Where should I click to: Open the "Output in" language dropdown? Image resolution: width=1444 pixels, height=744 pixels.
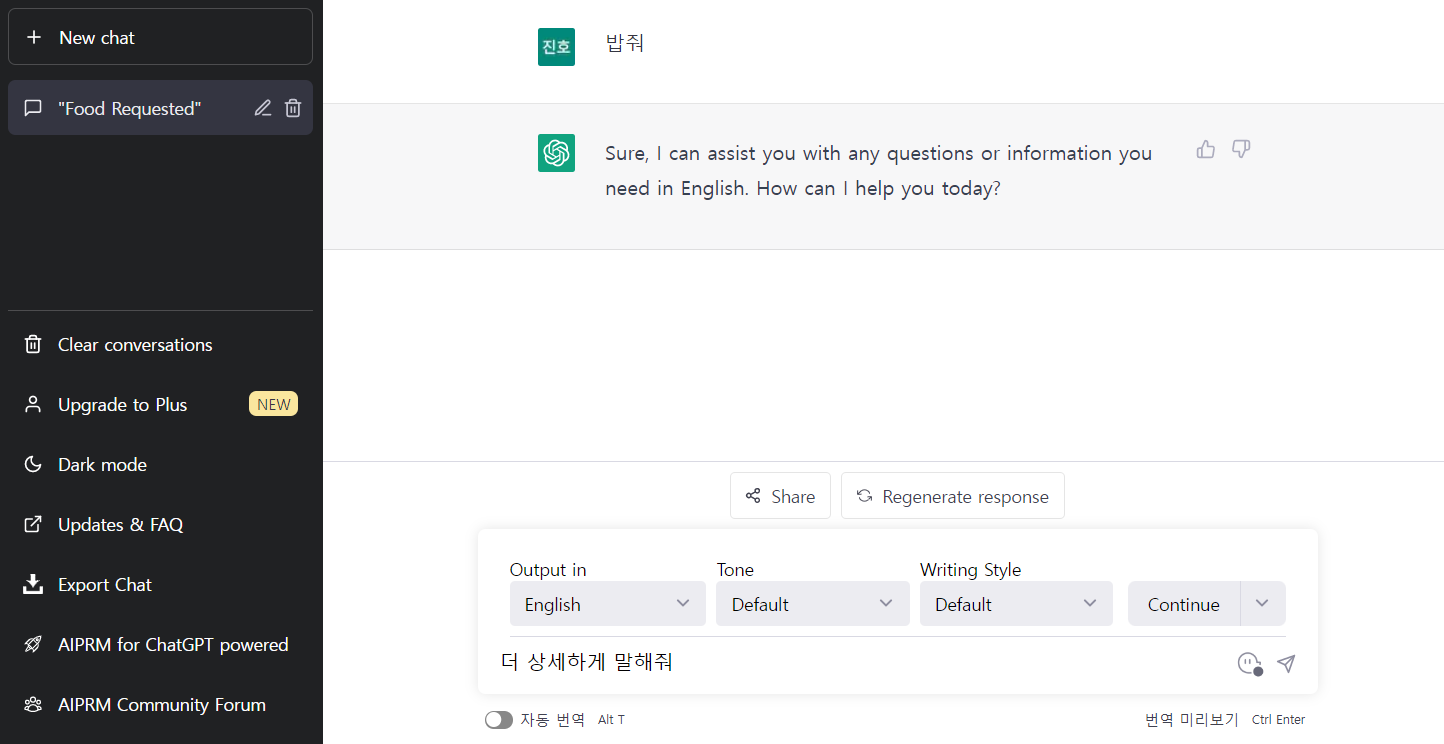point(607,603)
